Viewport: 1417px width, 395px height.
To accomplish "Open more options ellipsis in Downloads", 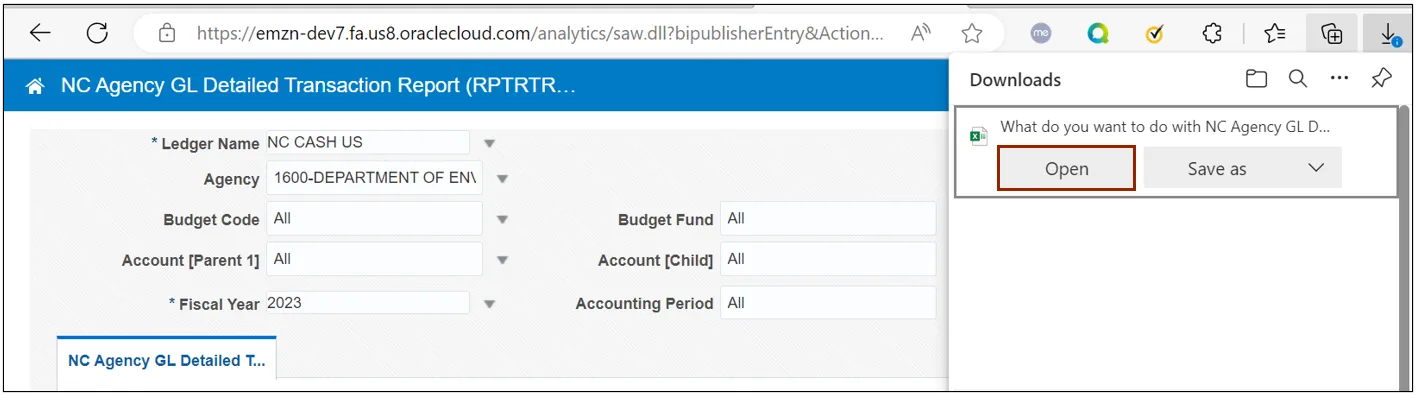I will (1339, 78).
